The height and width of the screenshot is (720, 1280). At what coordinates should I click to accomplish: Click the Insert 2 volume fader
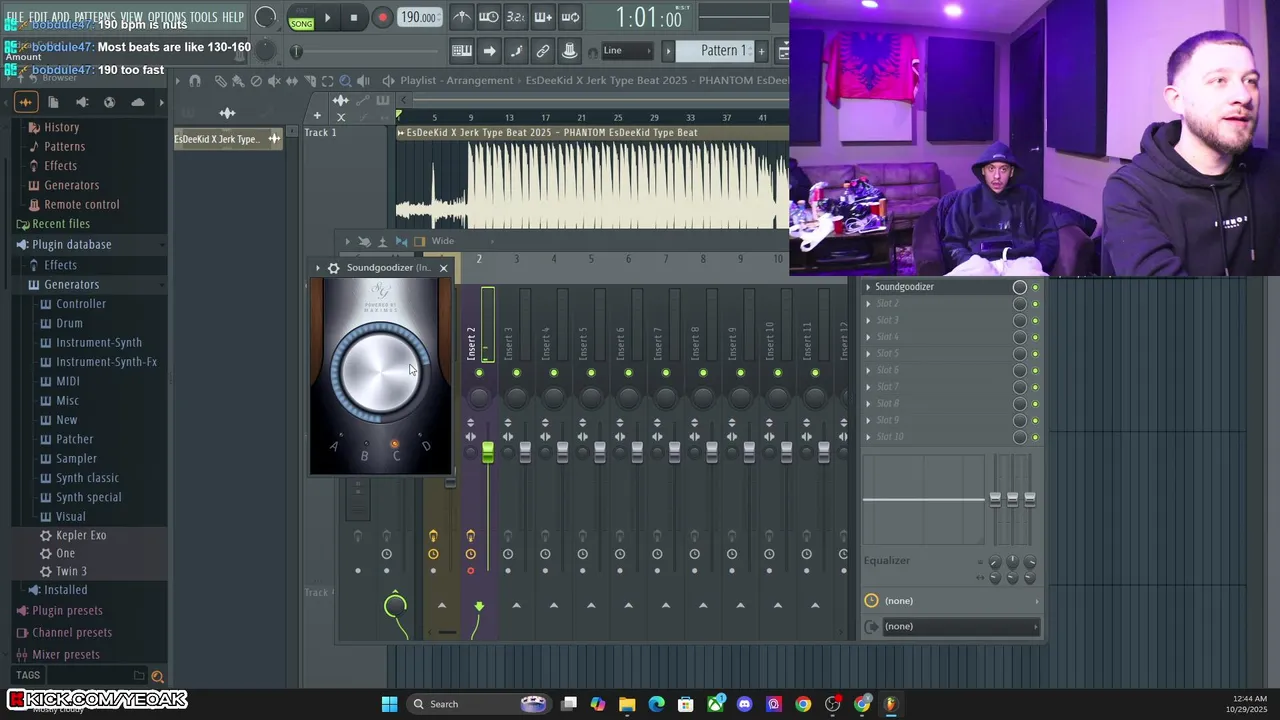click(487, 453)
